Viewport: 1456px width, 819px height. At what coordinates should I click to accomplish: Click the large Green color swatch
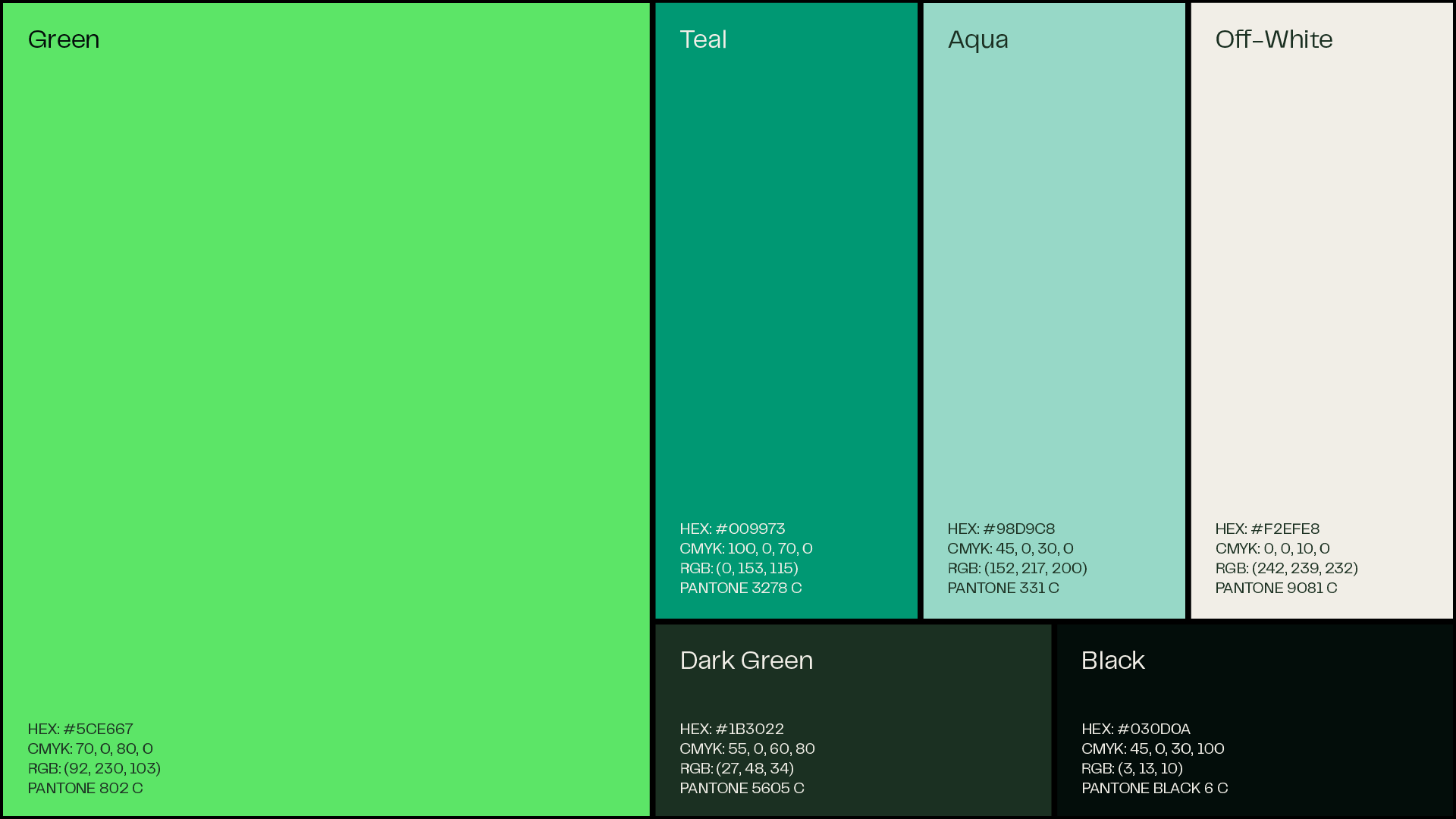click(326, 379)
